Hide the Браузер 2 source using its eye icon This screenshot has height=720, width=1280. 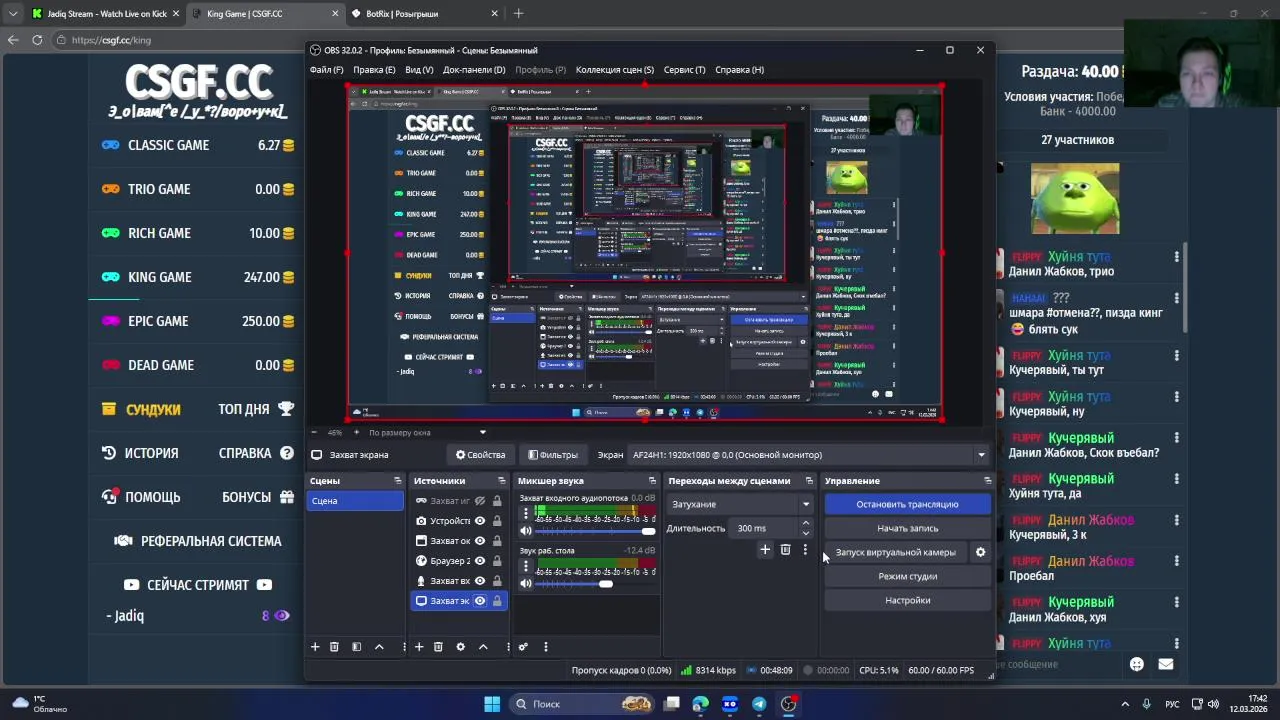pyautogui.click(x=480, y=561)
